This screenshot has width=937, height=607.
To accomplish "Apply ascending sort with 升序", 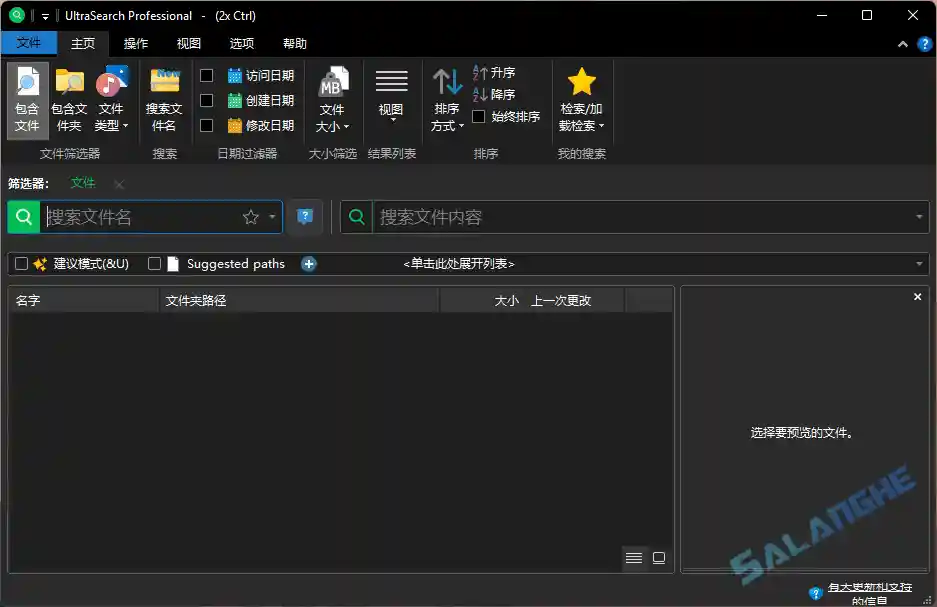I will (496, 72).
